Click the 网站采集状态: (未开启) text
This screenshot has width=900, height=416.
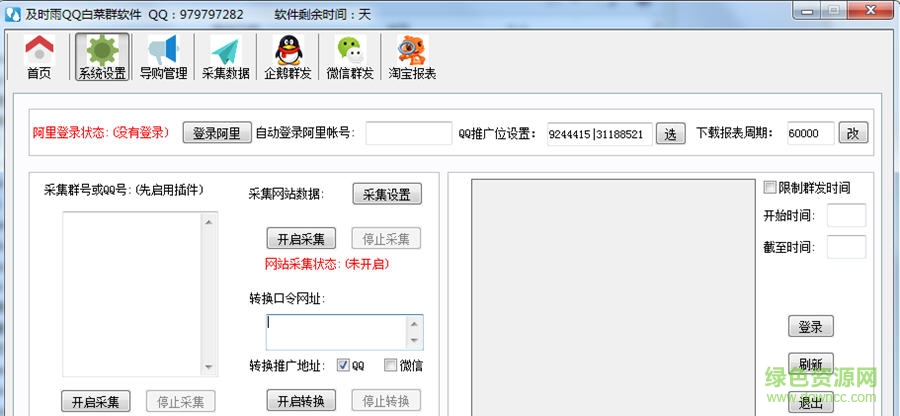coord(327,264)
